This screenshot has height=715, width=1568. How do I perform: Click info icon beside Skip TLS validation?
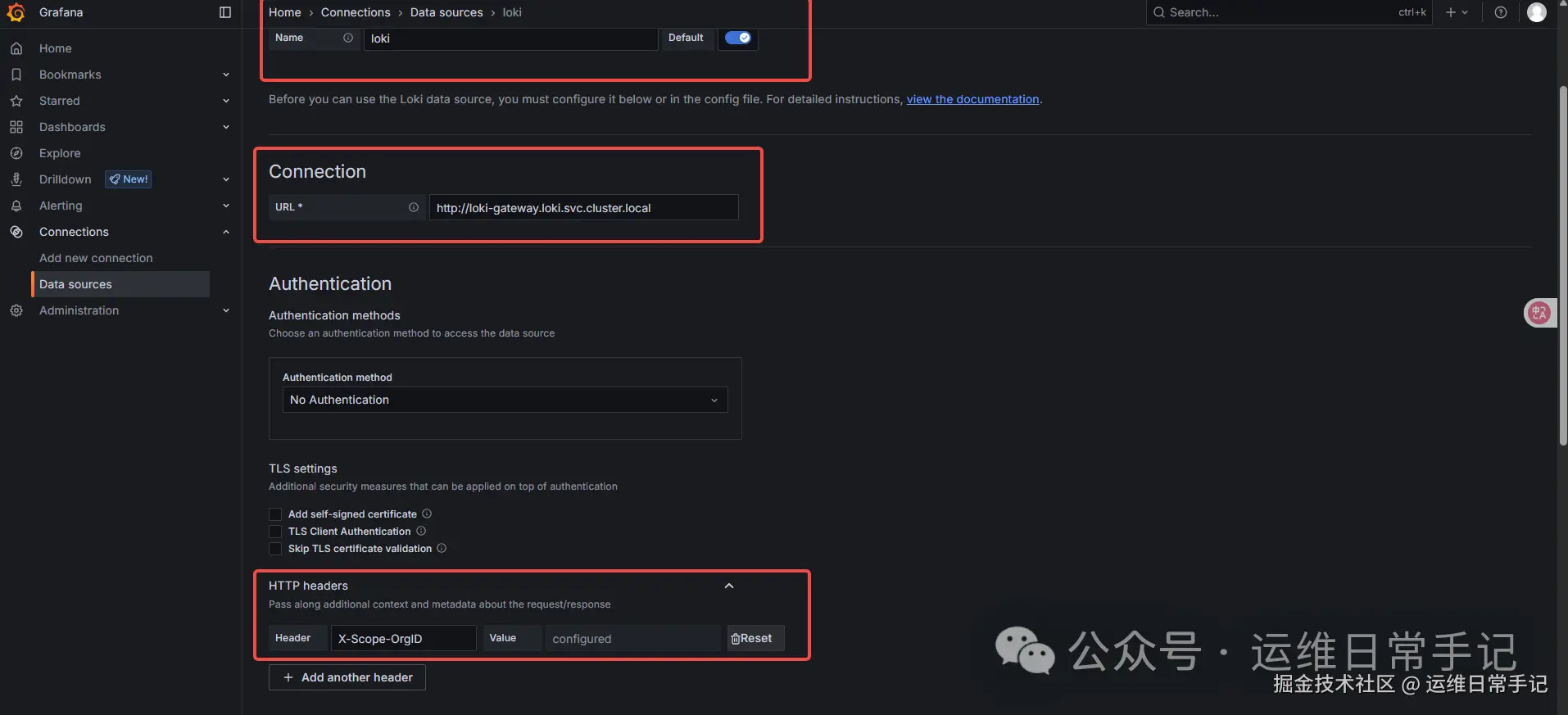[x=442, y=548]
